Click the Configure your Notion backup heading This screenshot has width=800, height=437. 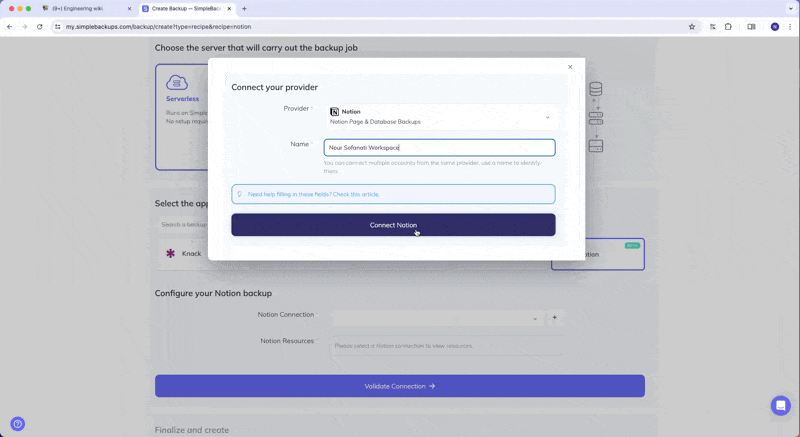click(213, 293)
